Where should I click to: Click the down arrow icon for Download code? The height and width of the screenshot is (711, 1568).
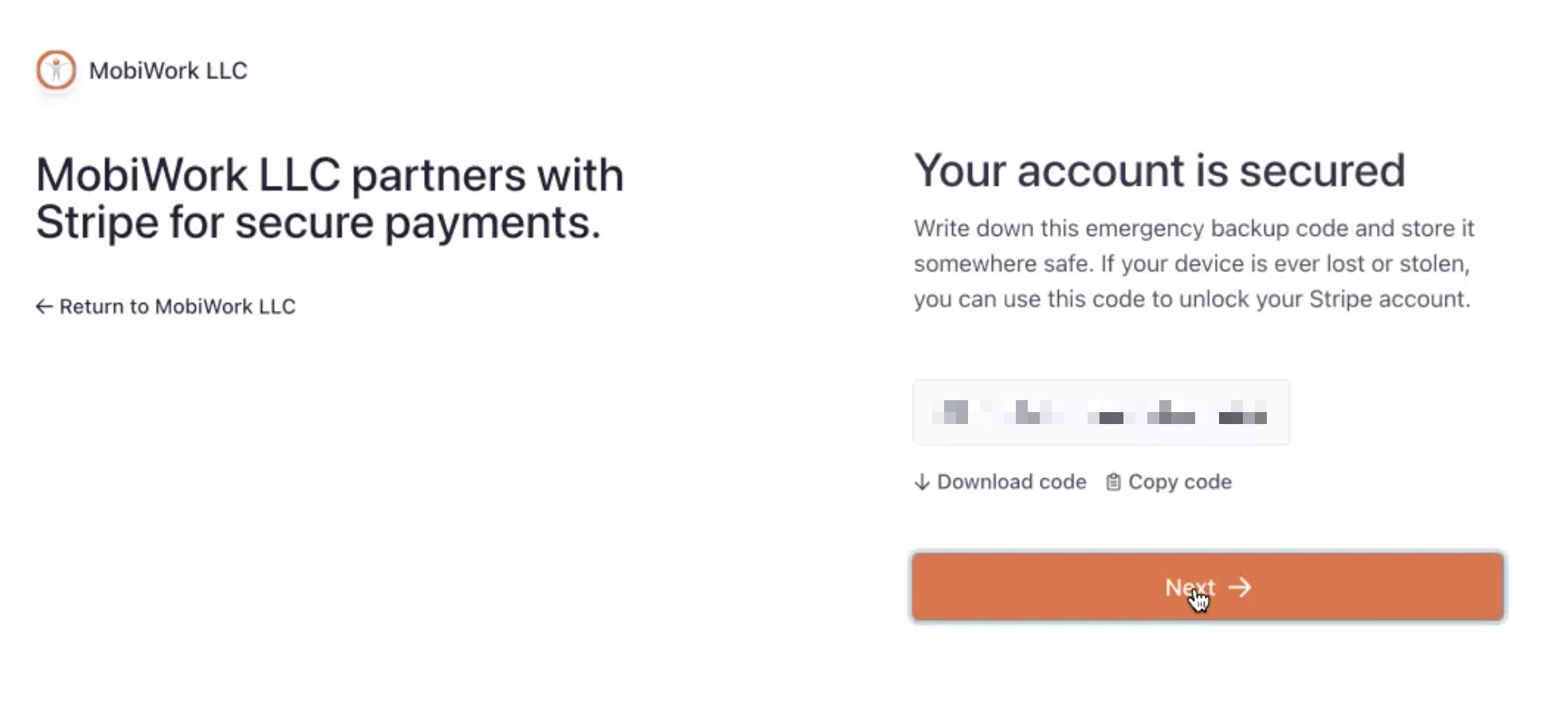click(922, 482)
